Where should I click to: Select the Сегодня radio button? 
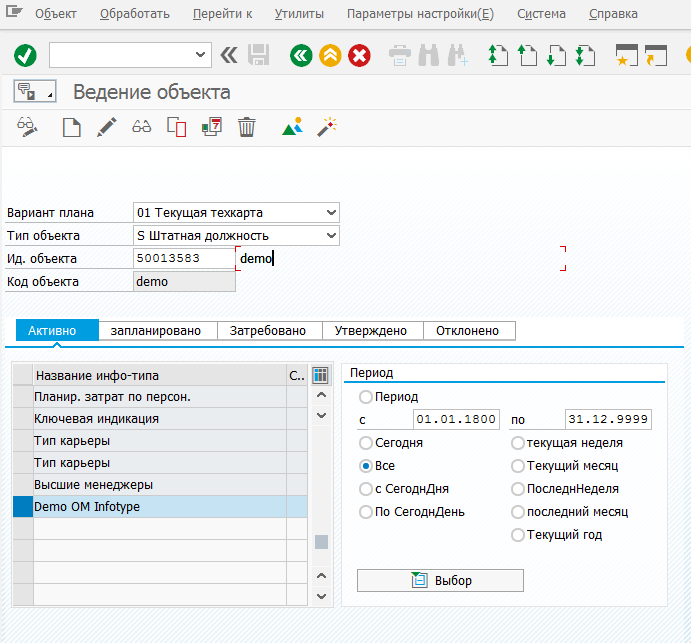(365, 443)
